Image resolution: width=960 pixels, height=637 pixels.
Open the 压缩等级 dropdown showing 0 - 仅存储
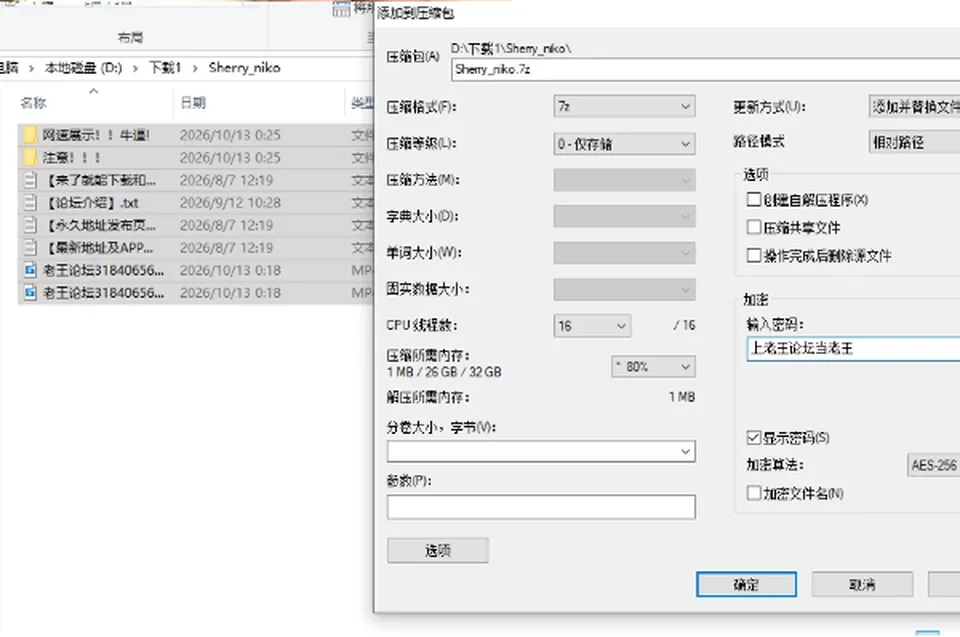624,144
